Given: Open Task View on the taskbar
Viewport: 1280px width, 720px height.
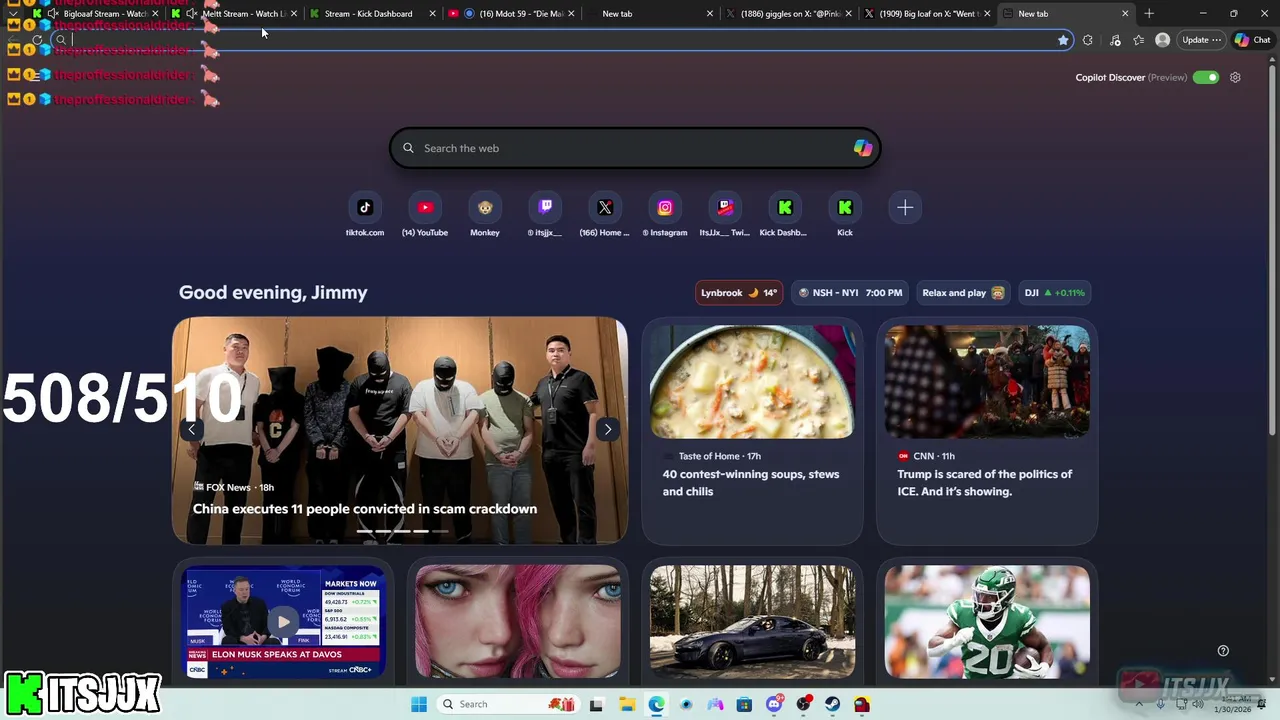Looking at the screenshot, I should click(x=596, y=704).
